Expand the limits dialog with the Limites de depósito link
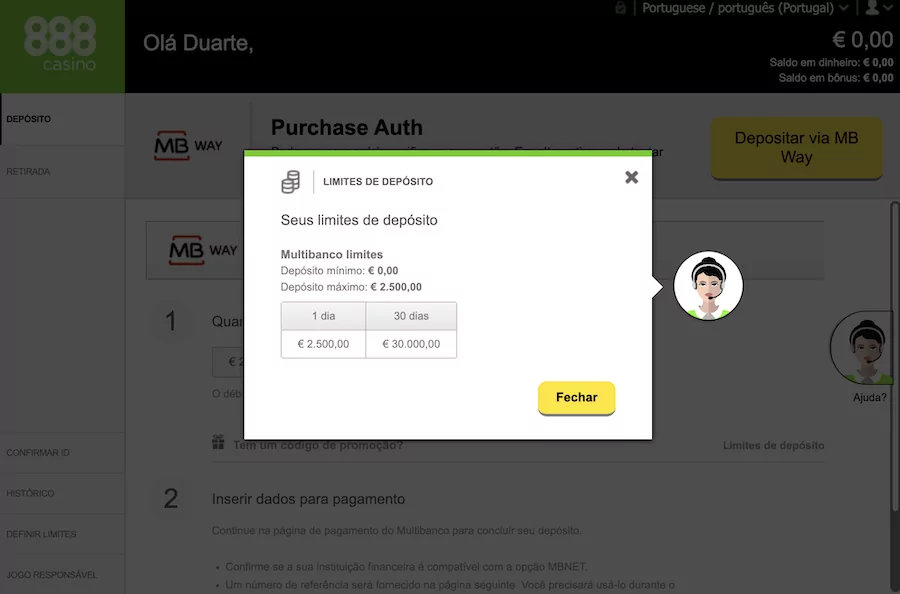This screenshot has width=900, height=594. [x=773, y=446]
